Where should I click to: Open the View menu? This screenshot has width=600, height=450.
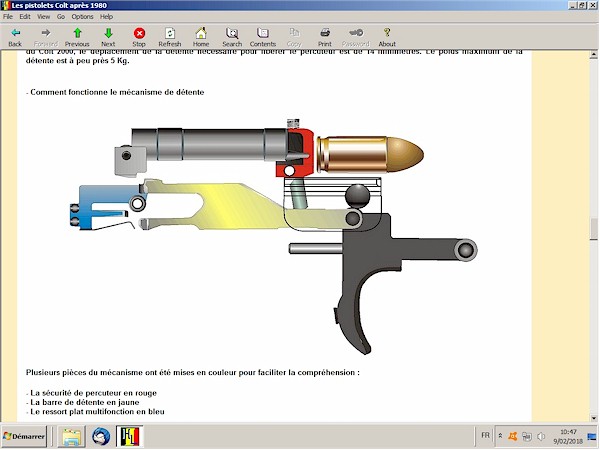43,17
